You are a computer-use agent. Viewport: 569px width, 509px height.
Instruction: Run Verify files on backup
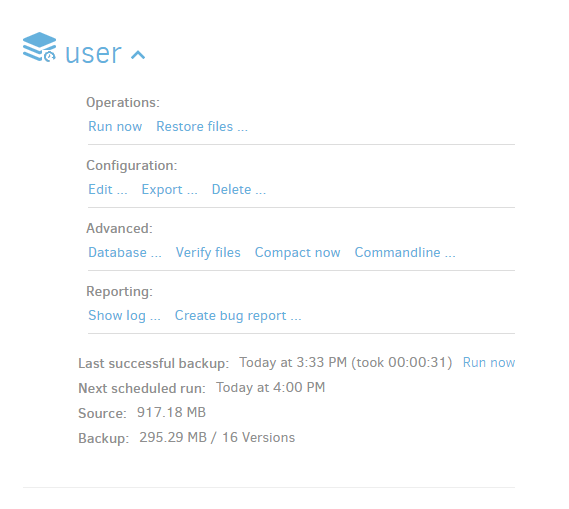point(208,253)
